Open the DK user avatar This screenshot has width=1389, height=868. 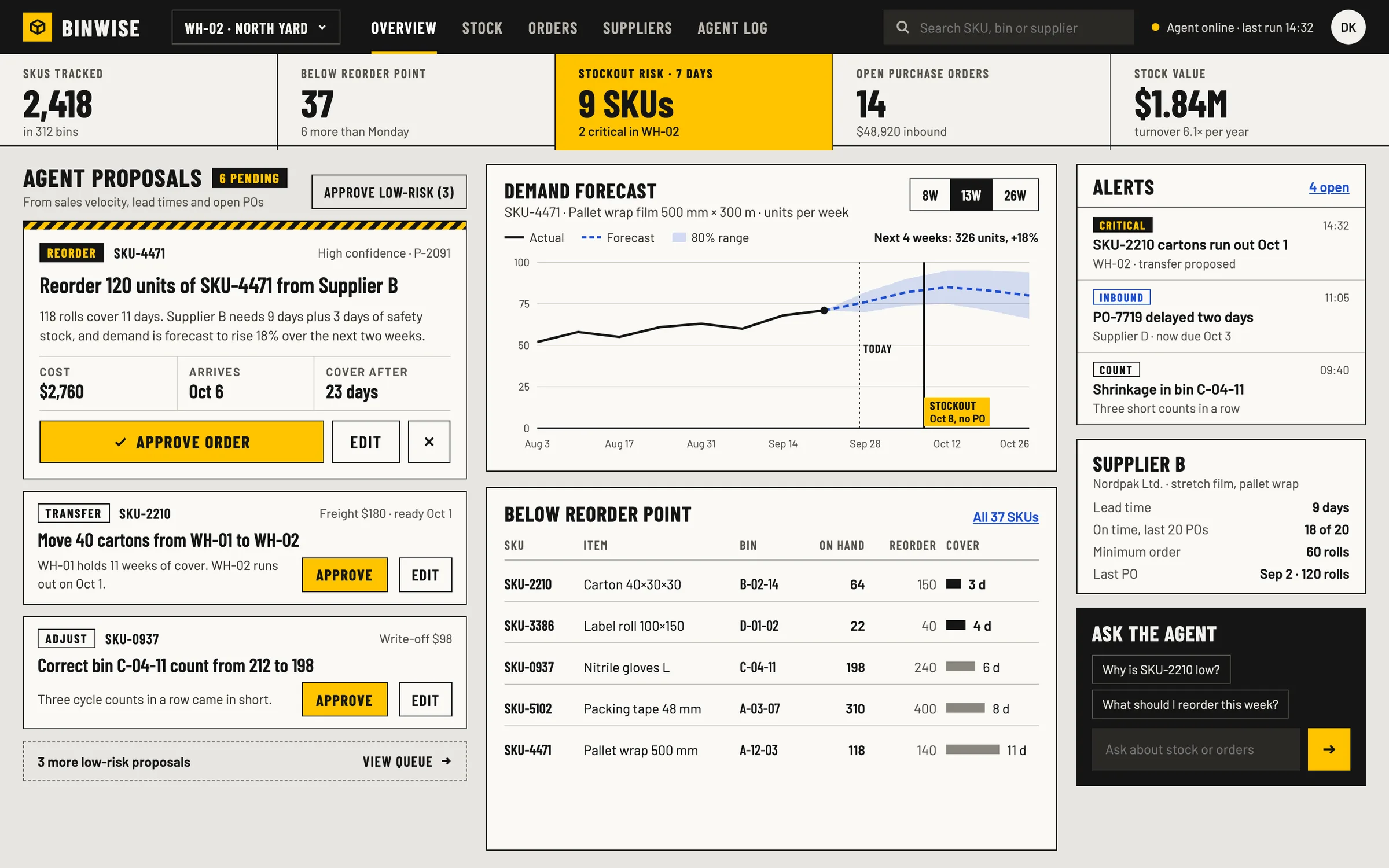1348,27
